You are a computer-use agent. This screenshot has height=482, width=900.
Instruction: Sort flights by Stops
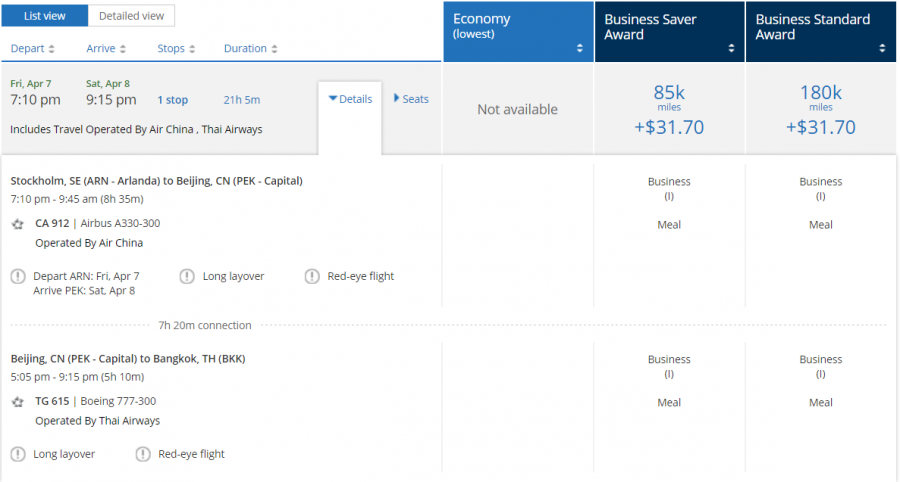(176, 48)
